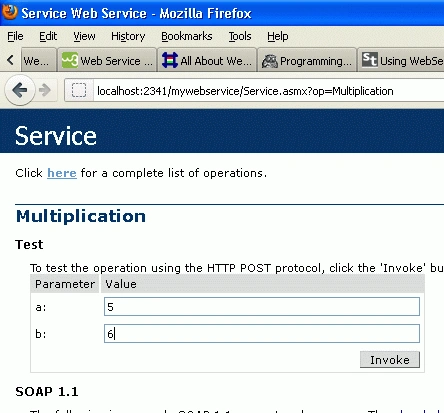Click the input field for parameter a
The height and width of the screenshot is (413, 444).
(262, 307)
